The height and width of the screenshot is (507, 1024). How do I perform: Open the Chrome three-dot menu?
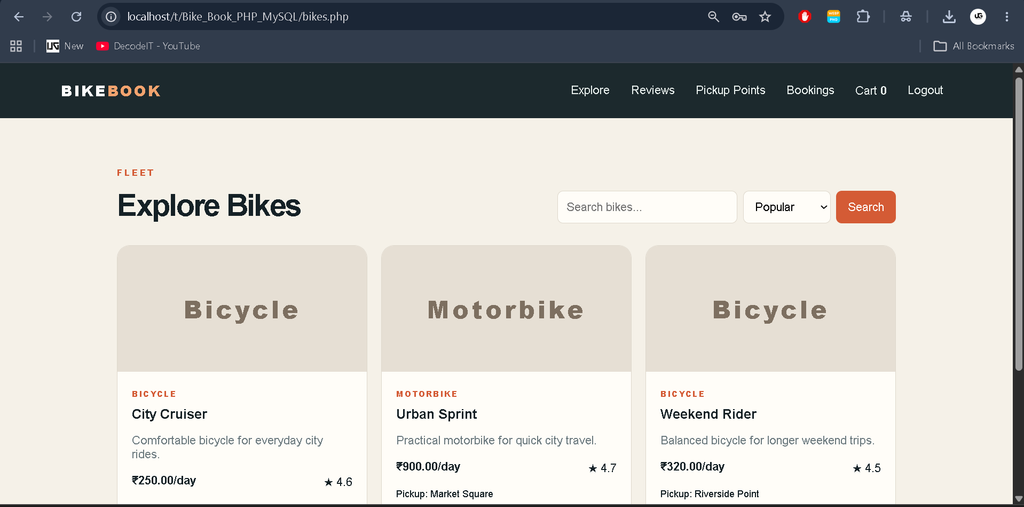tap(1006, 17)
